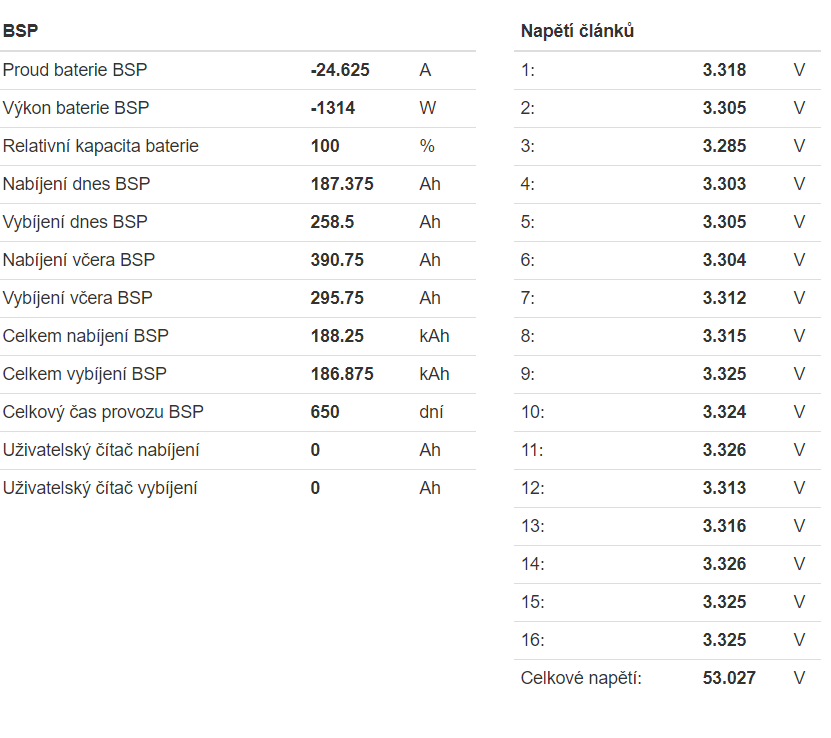Select the total voltage value 53.027
This screenshot has width=831, height=738.
pos(729,678)
